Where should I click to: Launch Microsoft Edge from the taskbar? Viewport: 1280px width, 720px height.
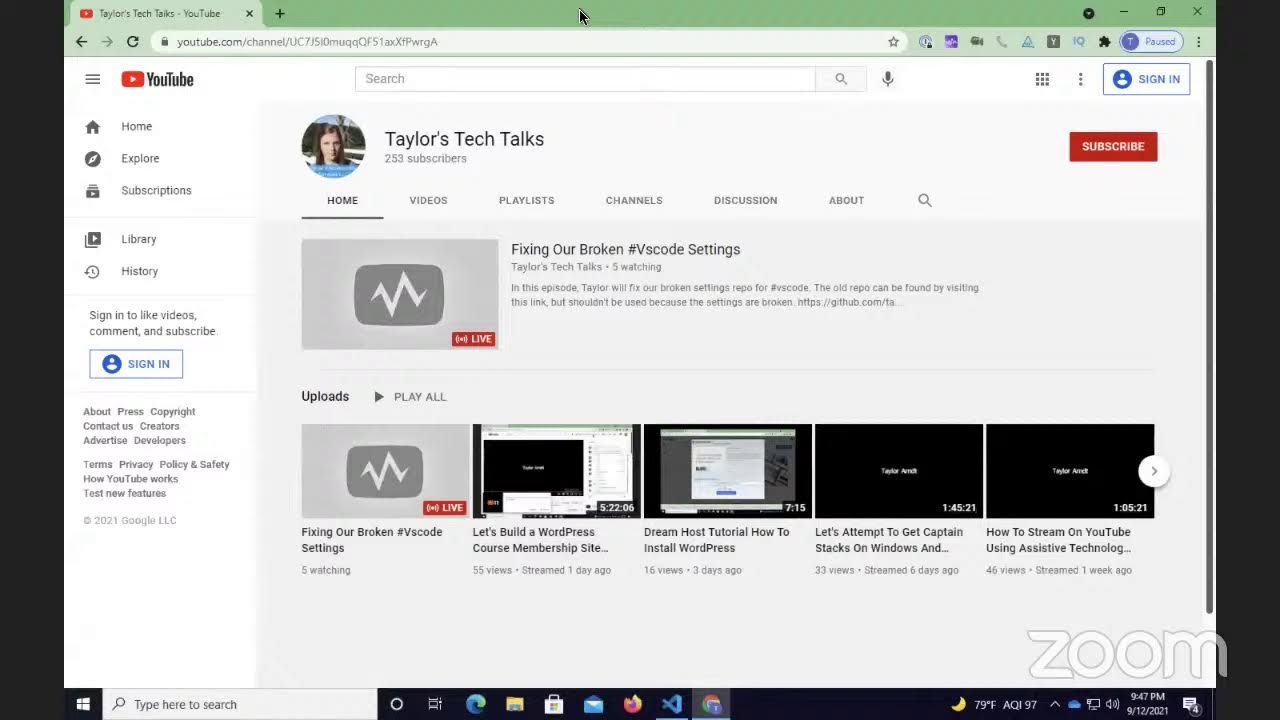[x=475, y=704]
